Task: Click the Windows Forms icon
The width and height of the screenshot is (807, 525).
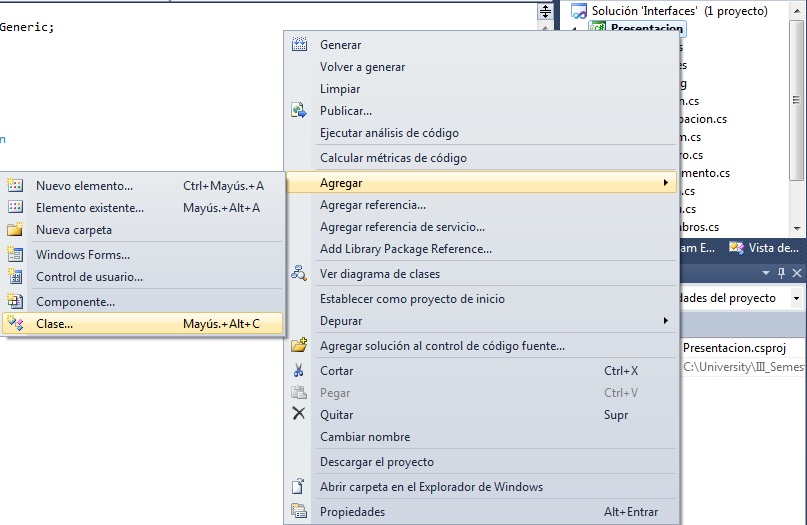Action: pos(15,254)
